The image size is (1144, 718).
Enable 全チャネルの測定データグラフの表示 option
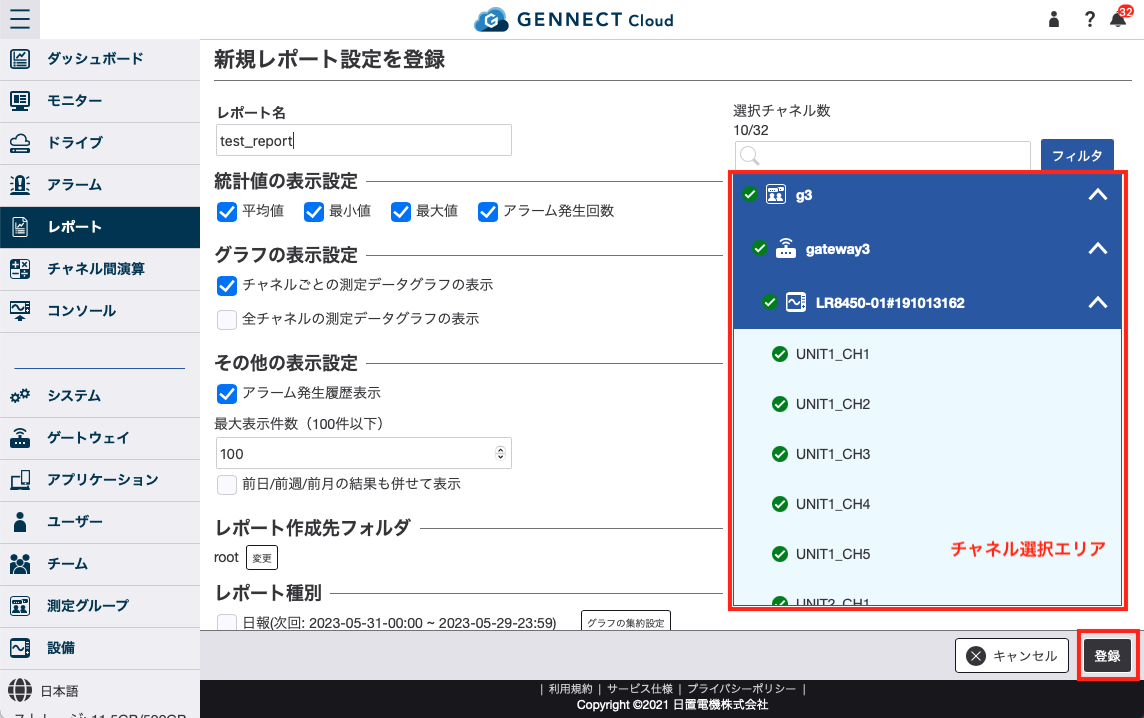click(x=227, y=318)
